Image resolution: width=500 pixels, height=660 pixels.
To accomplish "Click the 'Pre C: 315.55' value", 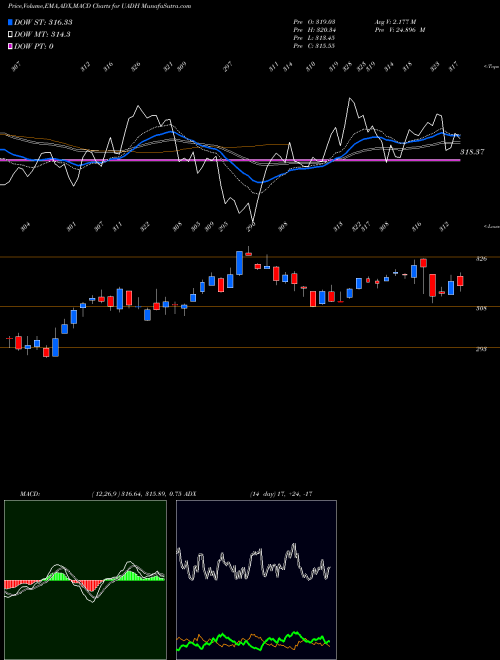I will pos(314,46).
